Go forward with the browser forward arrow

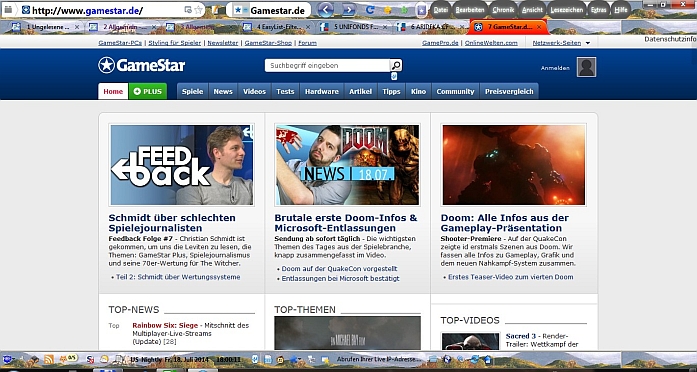point(349,9)
